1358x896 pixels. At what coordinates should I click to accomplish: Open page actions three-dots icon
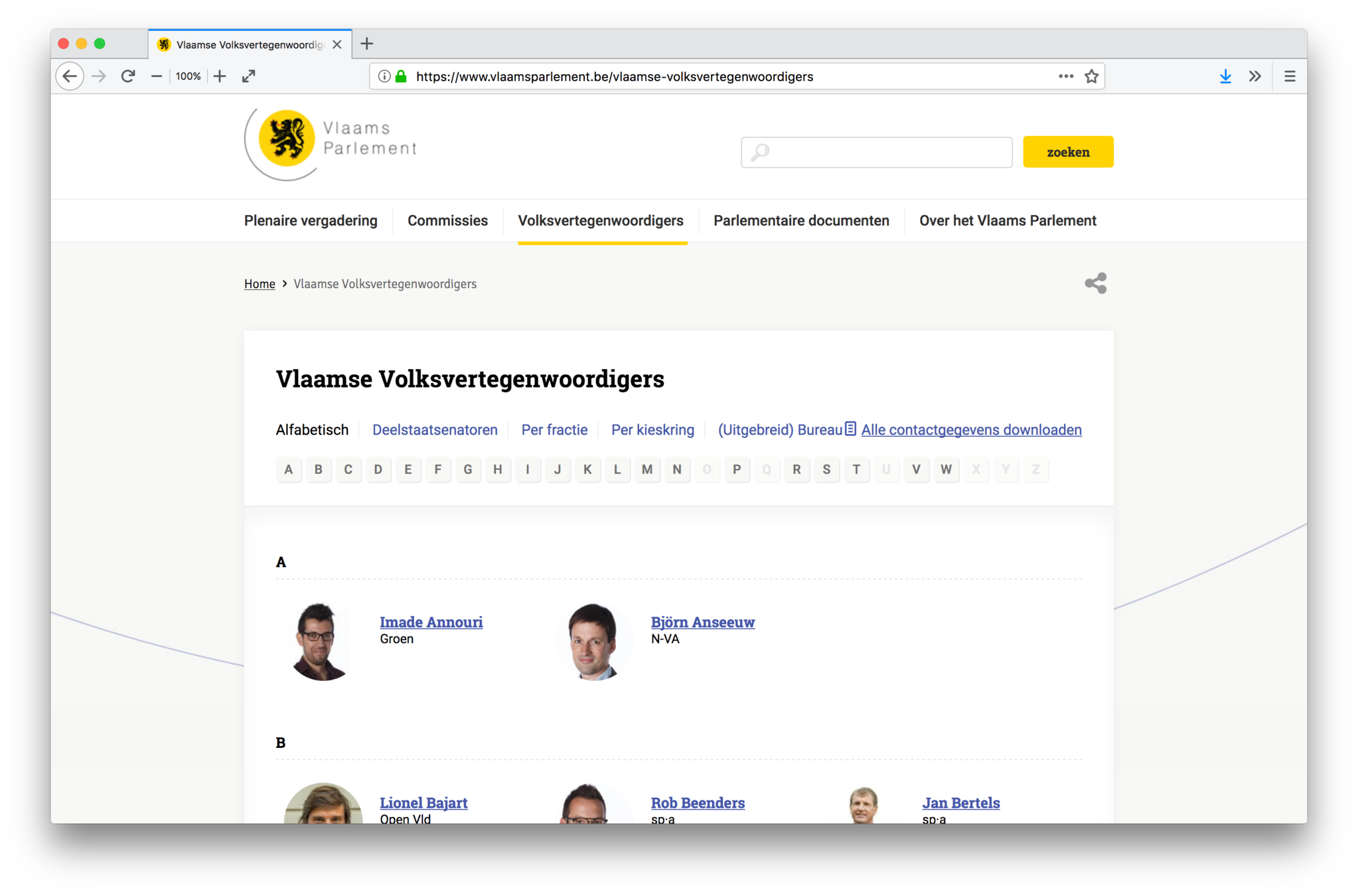click(1065, 76)
